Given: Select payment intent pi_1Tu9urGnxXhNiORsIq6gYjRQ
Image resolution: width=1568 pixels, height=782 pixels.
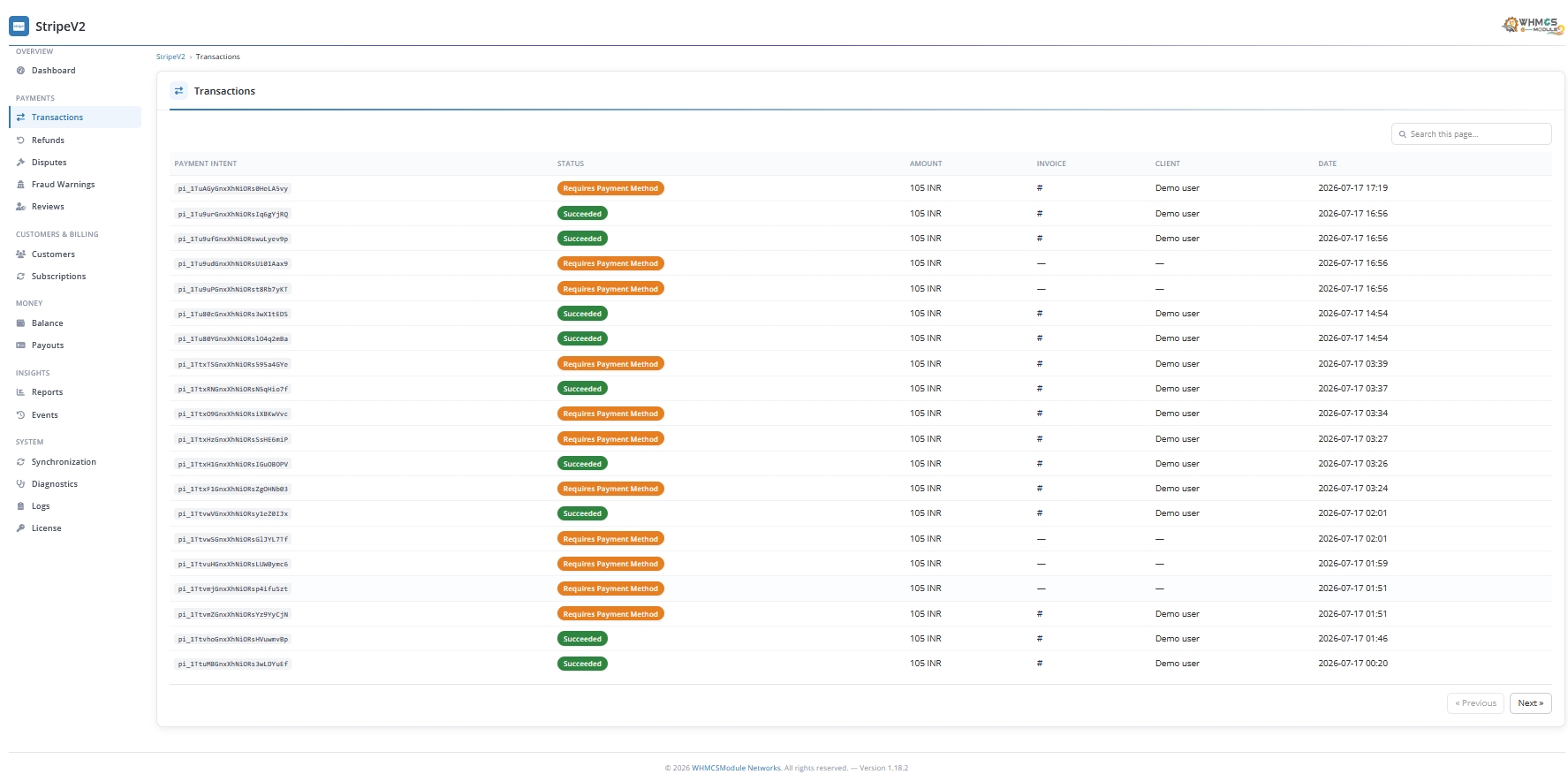Looking at the screenshot, I should point(233,214).
